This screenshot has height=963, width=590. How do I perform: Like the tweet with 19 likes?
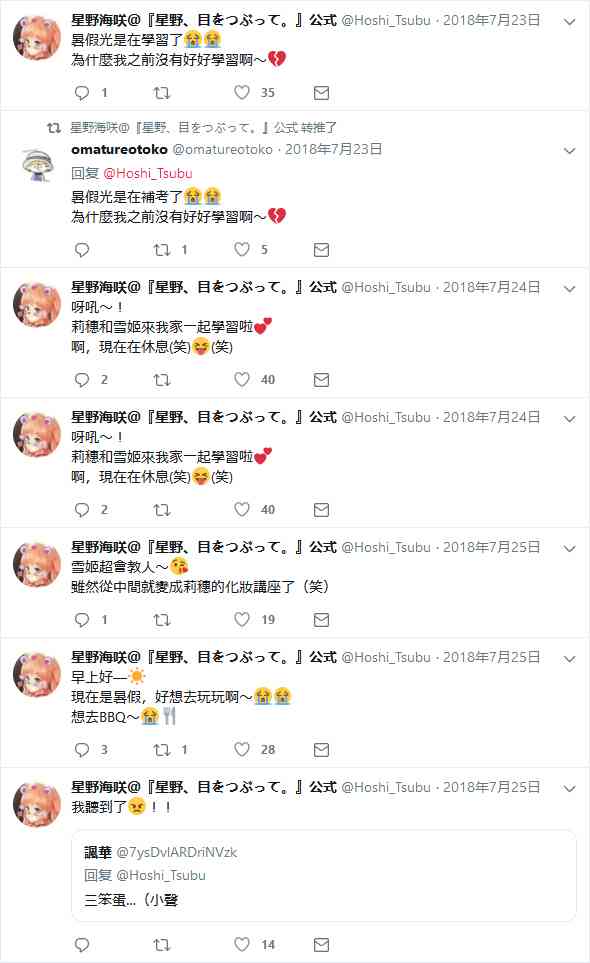(x=242, y=620)
